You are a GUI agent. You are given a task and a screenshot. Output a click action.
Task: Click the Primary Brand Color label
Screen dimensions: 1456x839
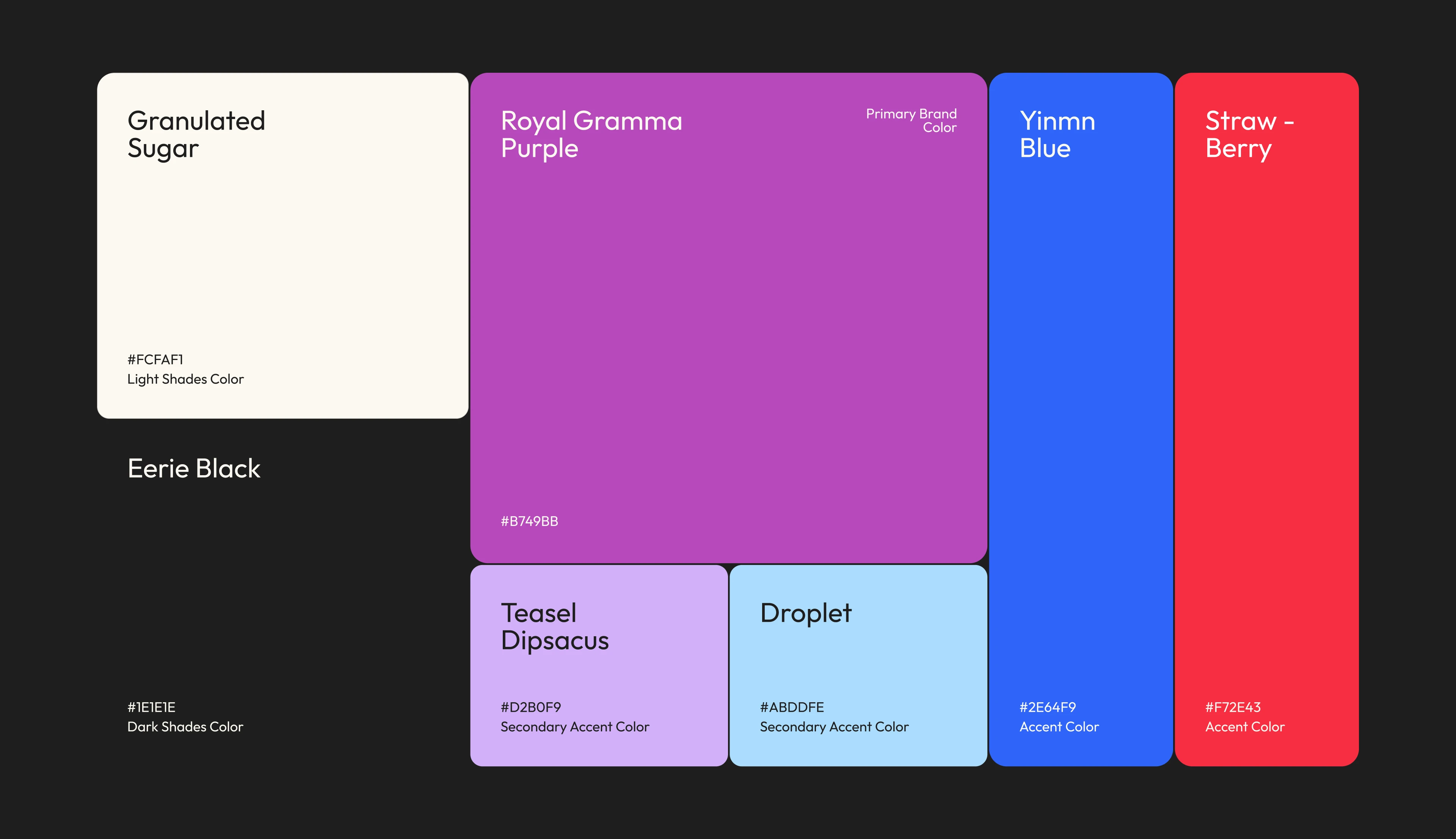(911, 121)
